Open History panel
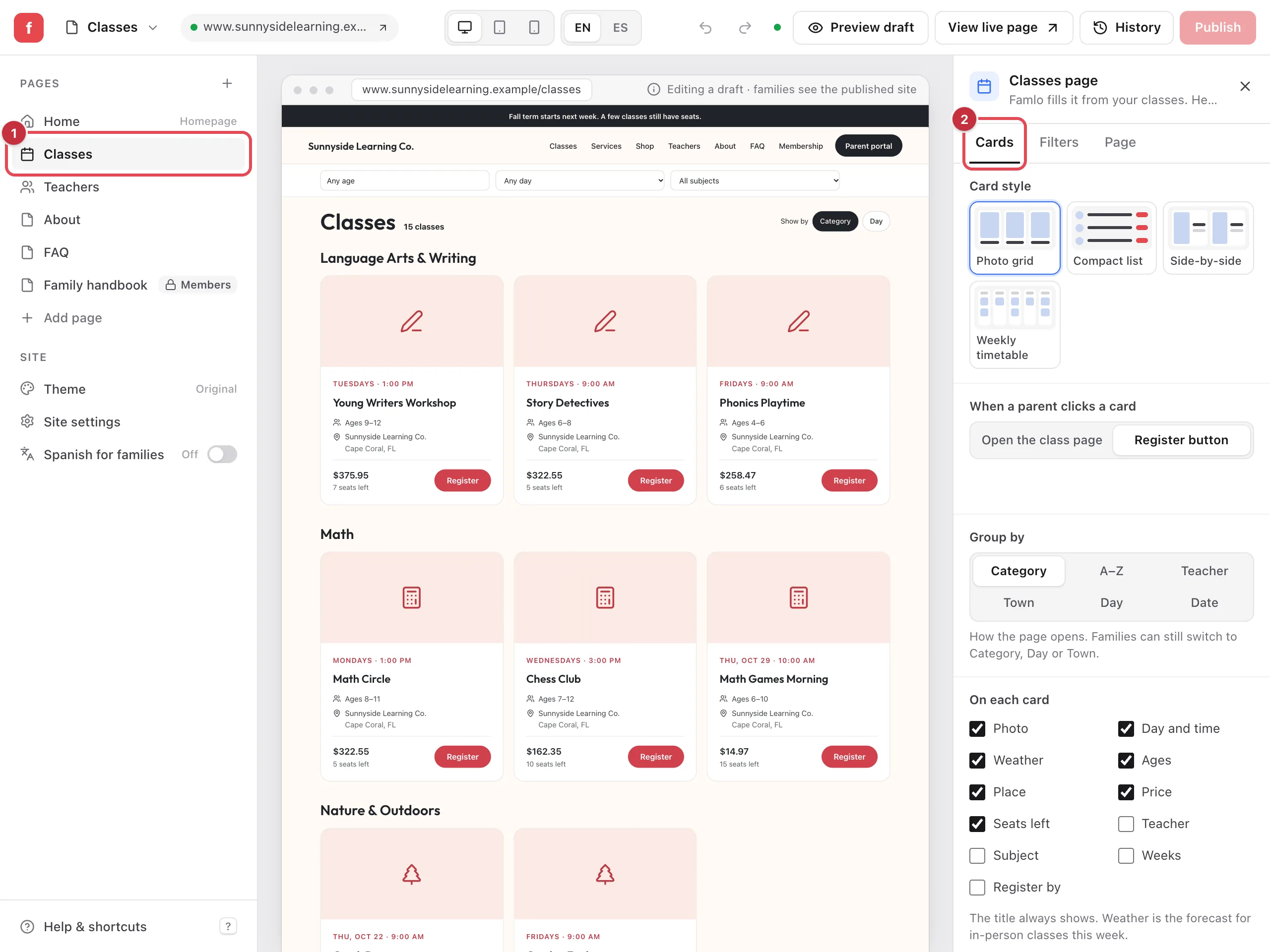1270x952 pixels. [x=1127, y=28]
